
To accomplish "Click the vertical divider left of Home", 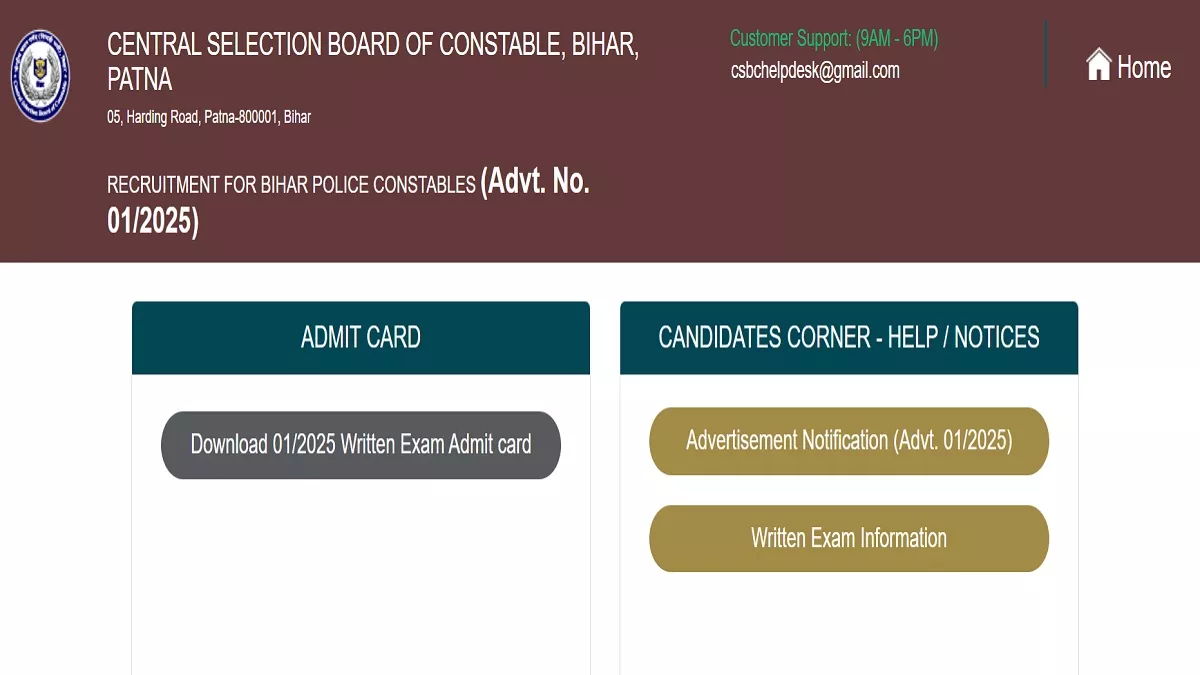I will click(1046, 54).
